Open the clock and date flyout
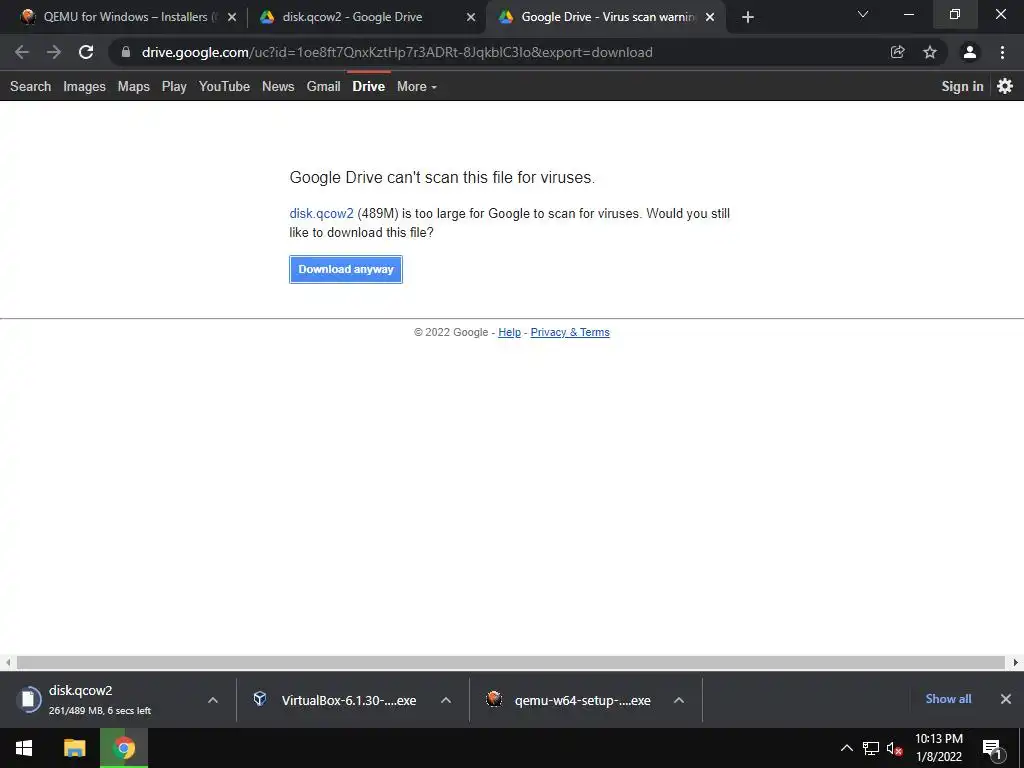The width and height of the screenshot is (1024, 768). click(939, 748)
